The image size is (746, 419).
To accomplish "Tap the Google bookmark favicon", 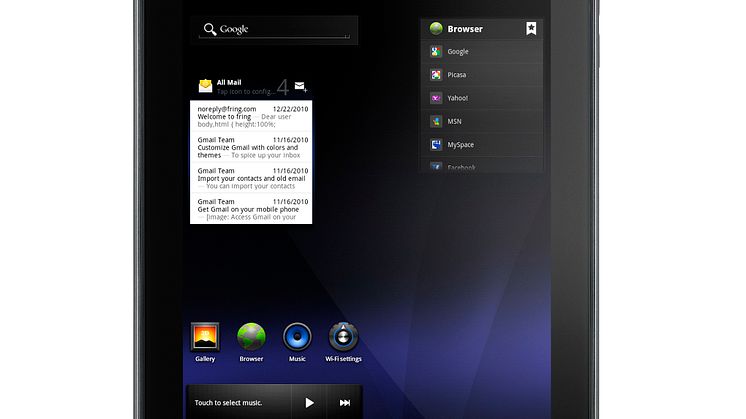I will click(436, 51).
